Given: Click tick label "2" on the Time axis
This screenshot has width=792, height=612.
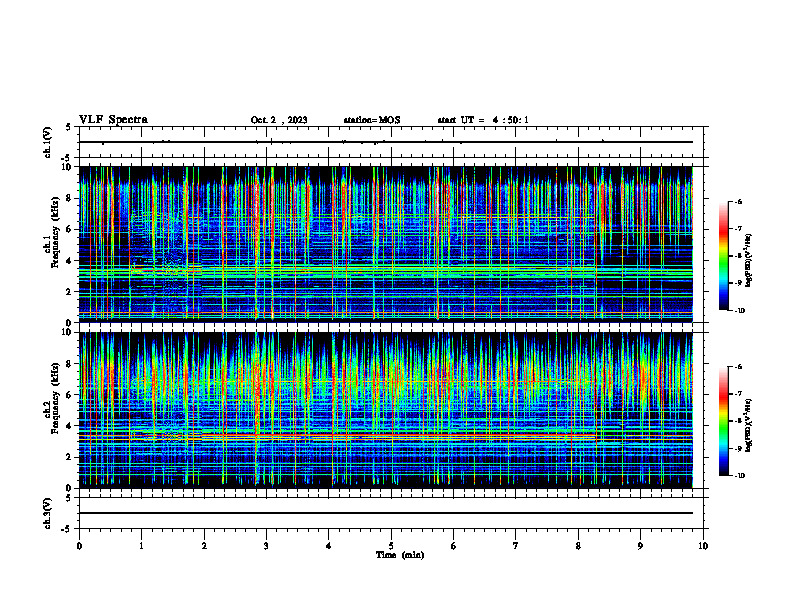Looking at the screenshot, I should click(x=204, y=546).
